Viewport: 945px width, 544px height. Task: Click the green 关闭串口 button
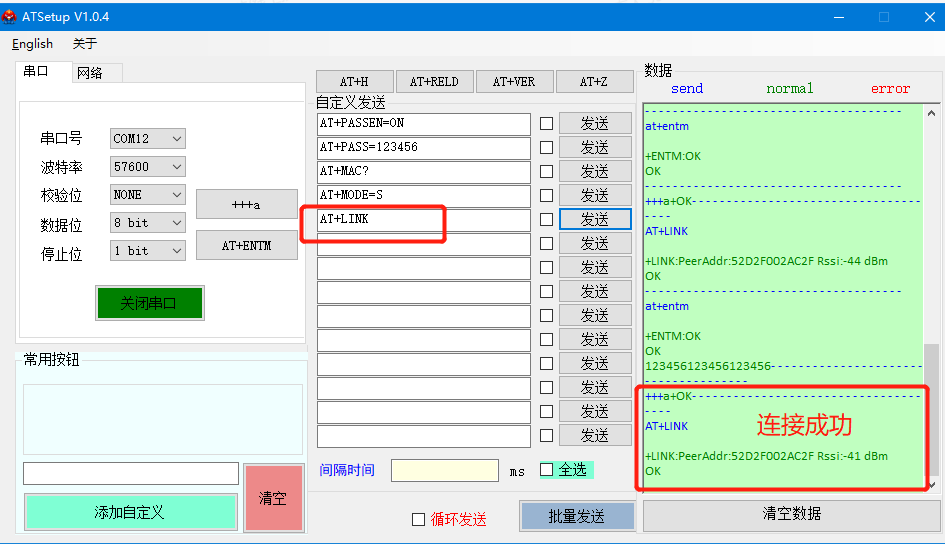click(x=149, y=303)
